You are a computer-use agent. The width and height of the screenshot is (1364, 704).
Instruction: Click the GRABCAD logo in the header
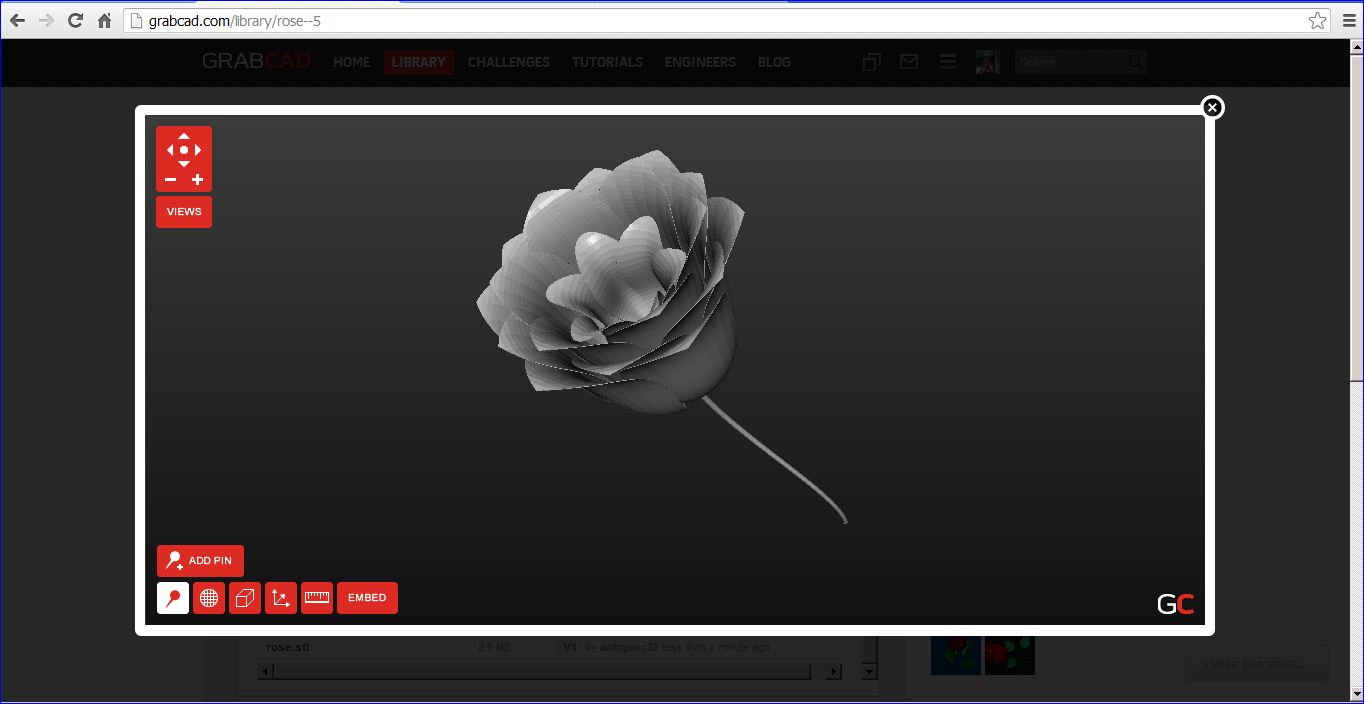click(x=256, y=61)
